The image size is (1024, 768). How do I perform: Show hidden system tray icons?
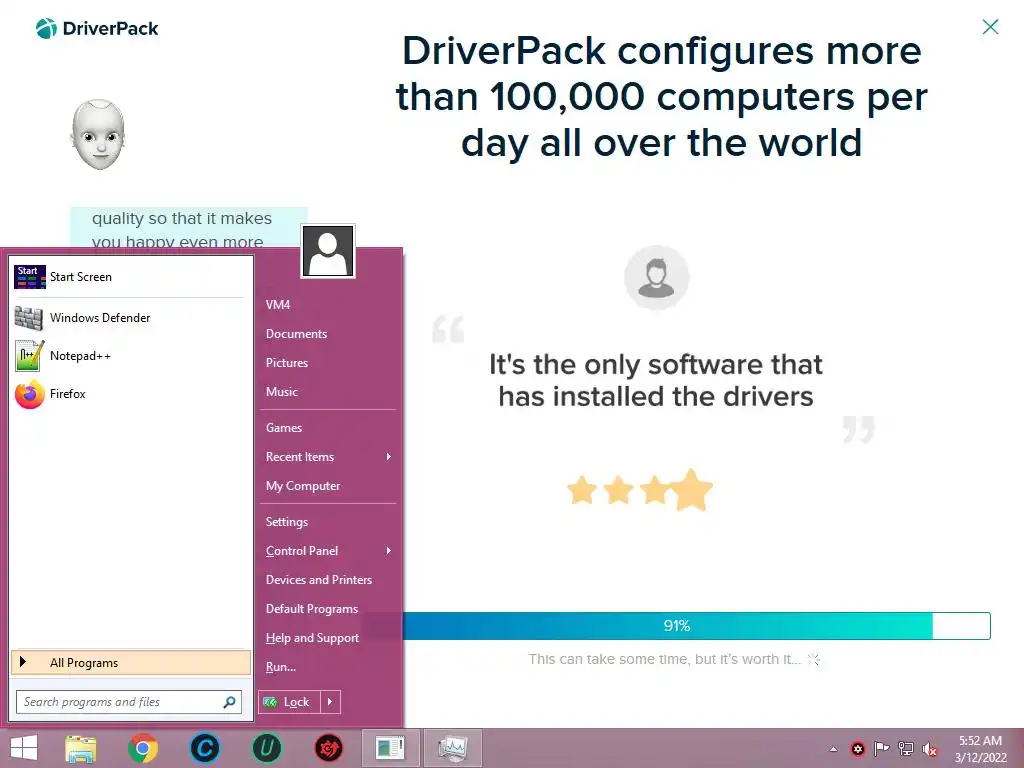click(833, 749)
